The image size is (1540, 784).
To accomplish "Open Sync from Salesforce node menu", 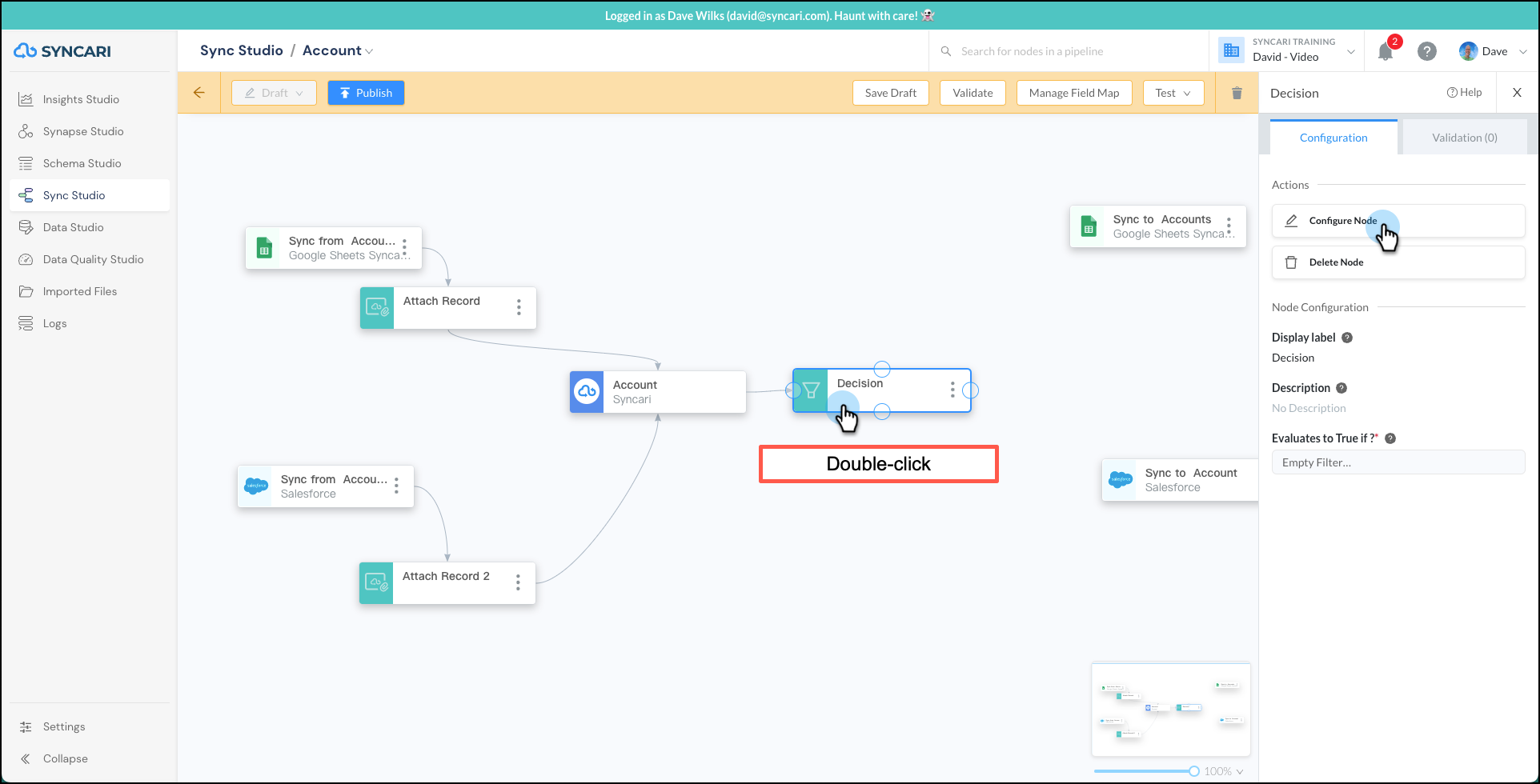I will pyautogui.click(x=396, y=486).
